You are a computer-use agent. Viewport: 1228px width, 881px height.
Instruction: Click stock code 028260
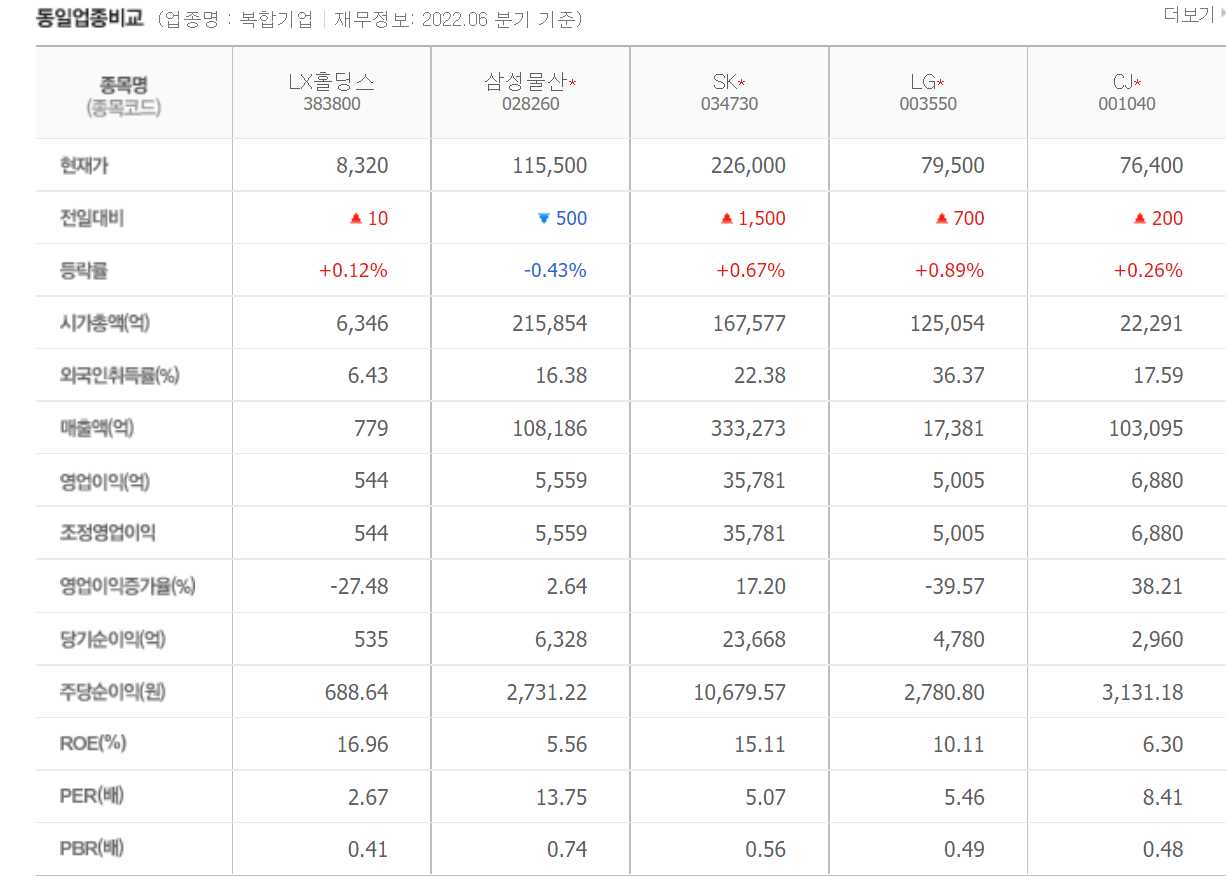click(x=531, y=104)
